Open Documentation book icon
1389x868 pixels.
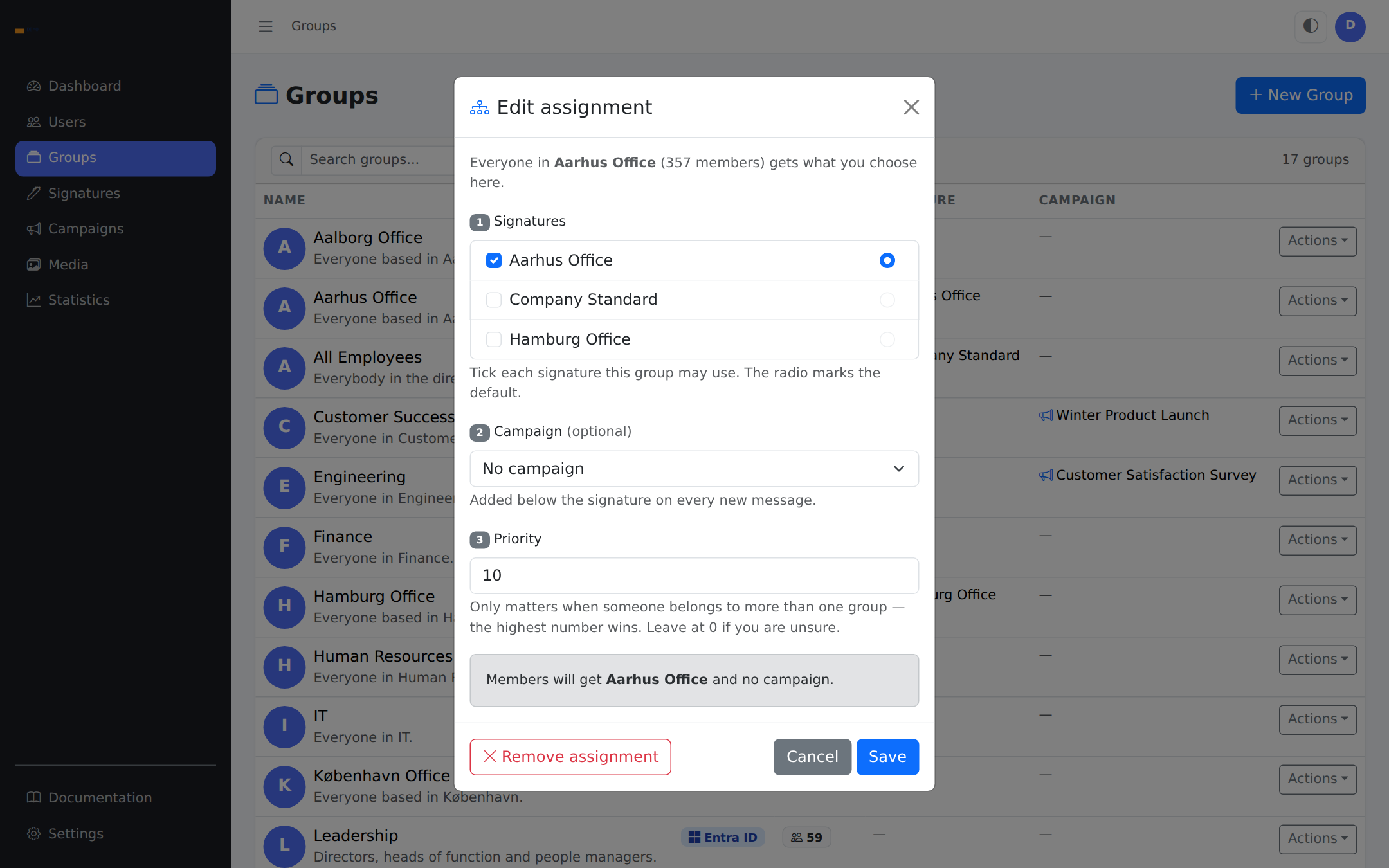(33, 798)
